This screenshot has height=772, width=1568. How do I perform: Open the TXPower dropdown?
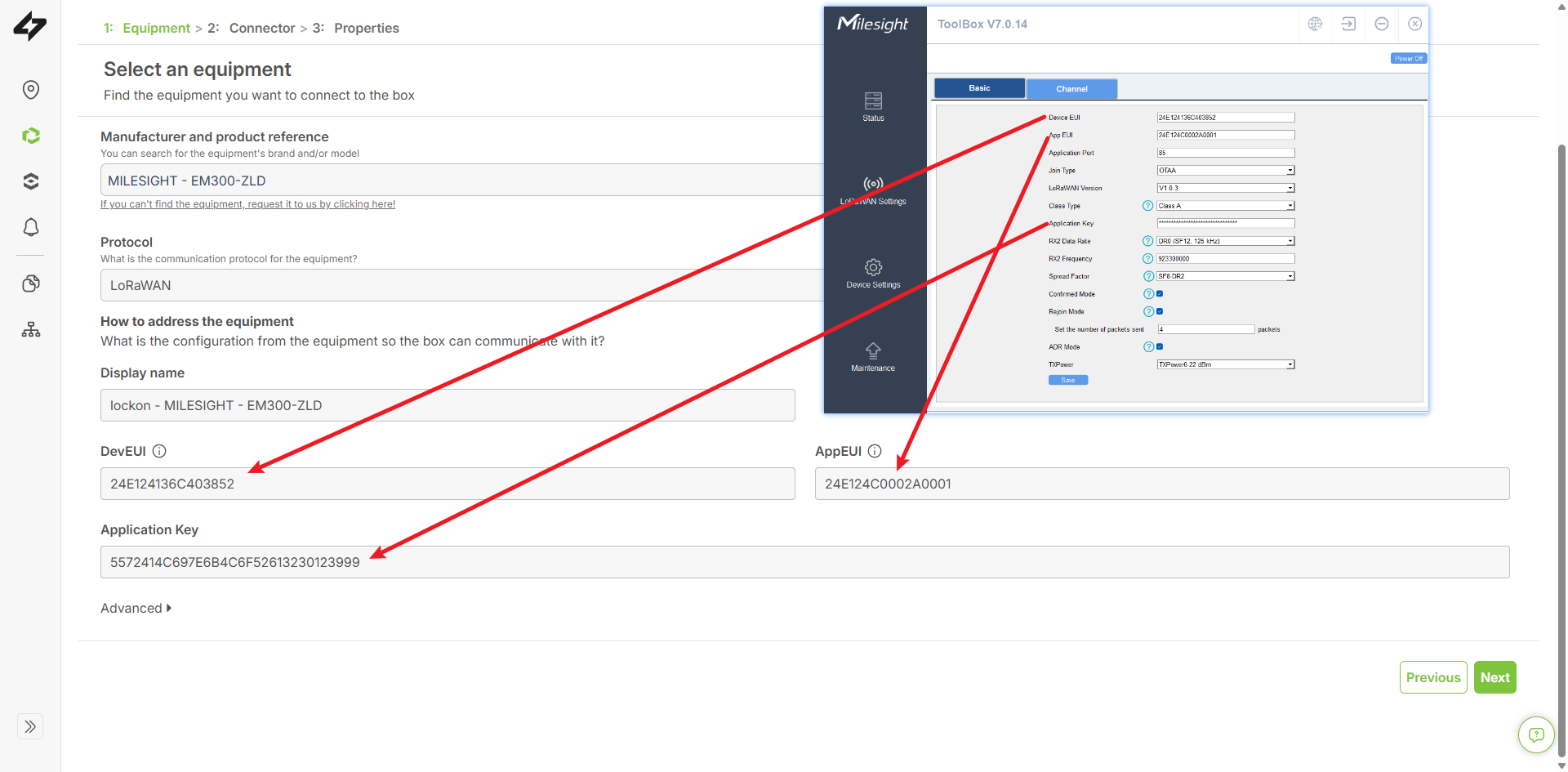click(x=1226, y=364)
